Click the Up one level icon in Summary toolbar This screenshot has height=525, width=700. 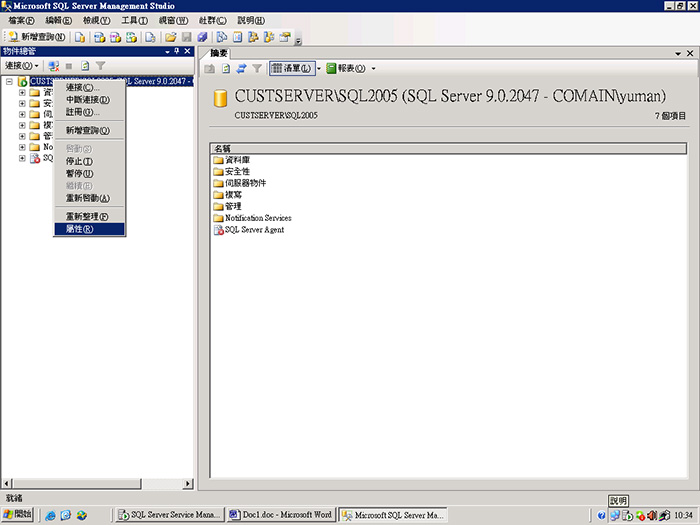(209, 68)
